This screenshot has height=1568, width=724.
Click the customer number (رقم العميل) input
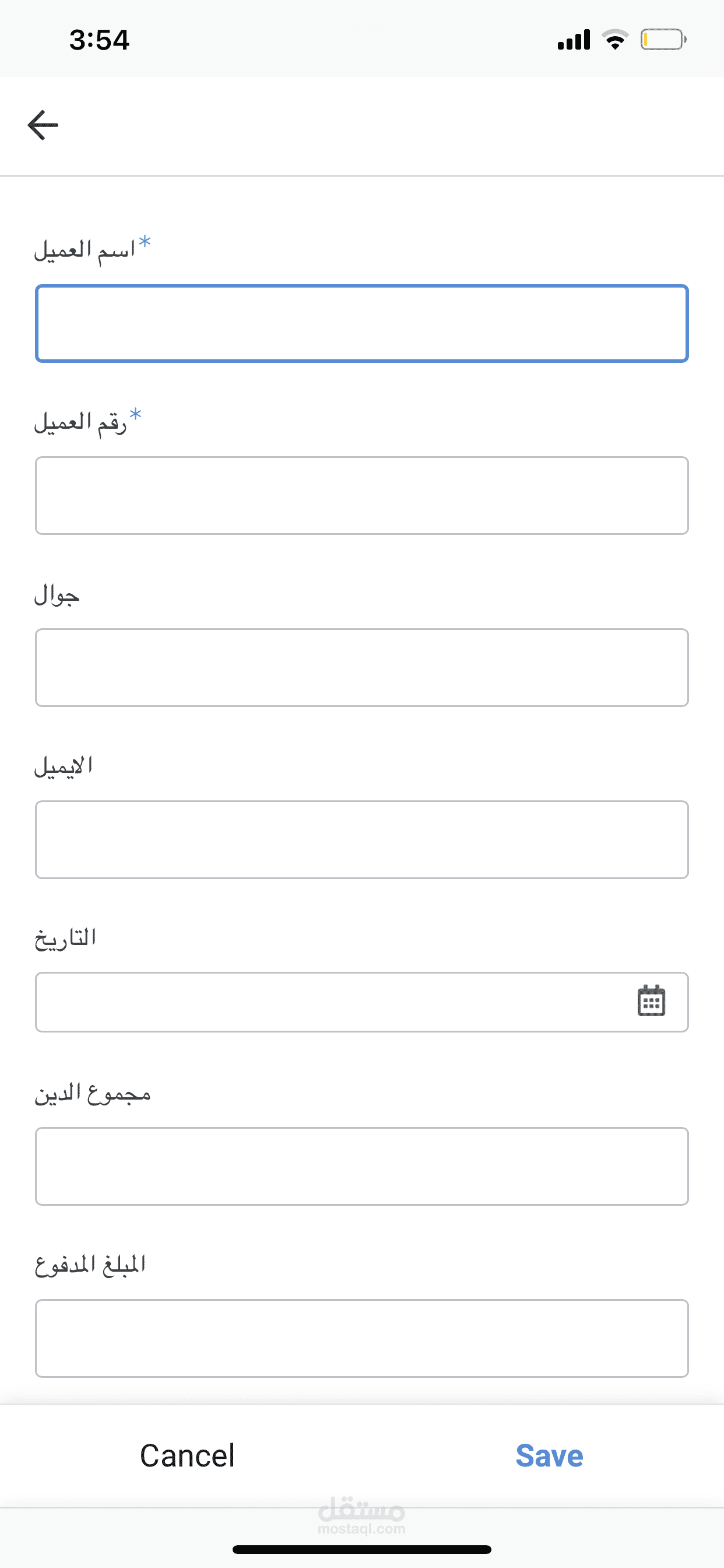coord(361,495)
